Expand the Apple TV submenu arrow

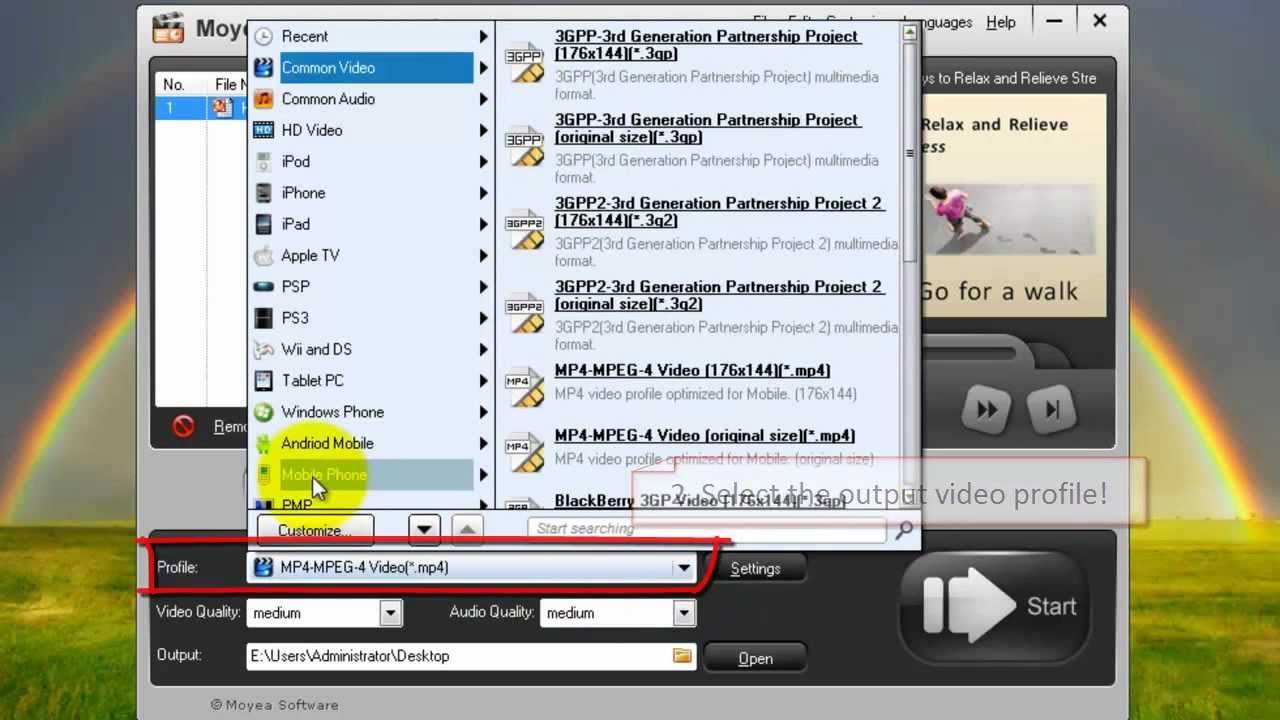click(483, 255)
